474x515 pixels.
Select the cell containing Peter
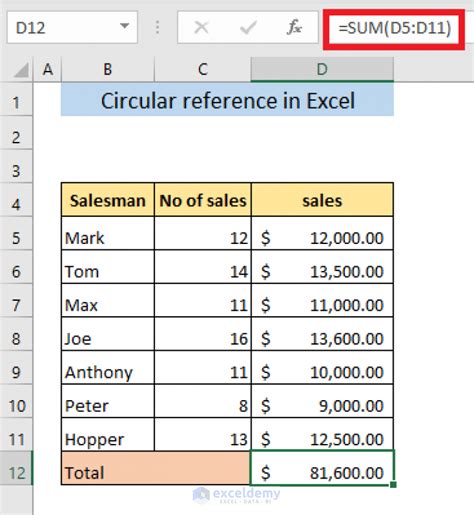tap(108, 401)
